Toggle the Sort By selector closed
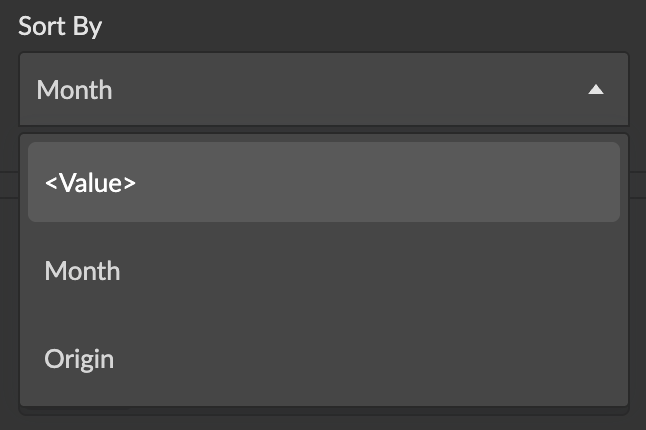646x430 pixels. point(323,90)
